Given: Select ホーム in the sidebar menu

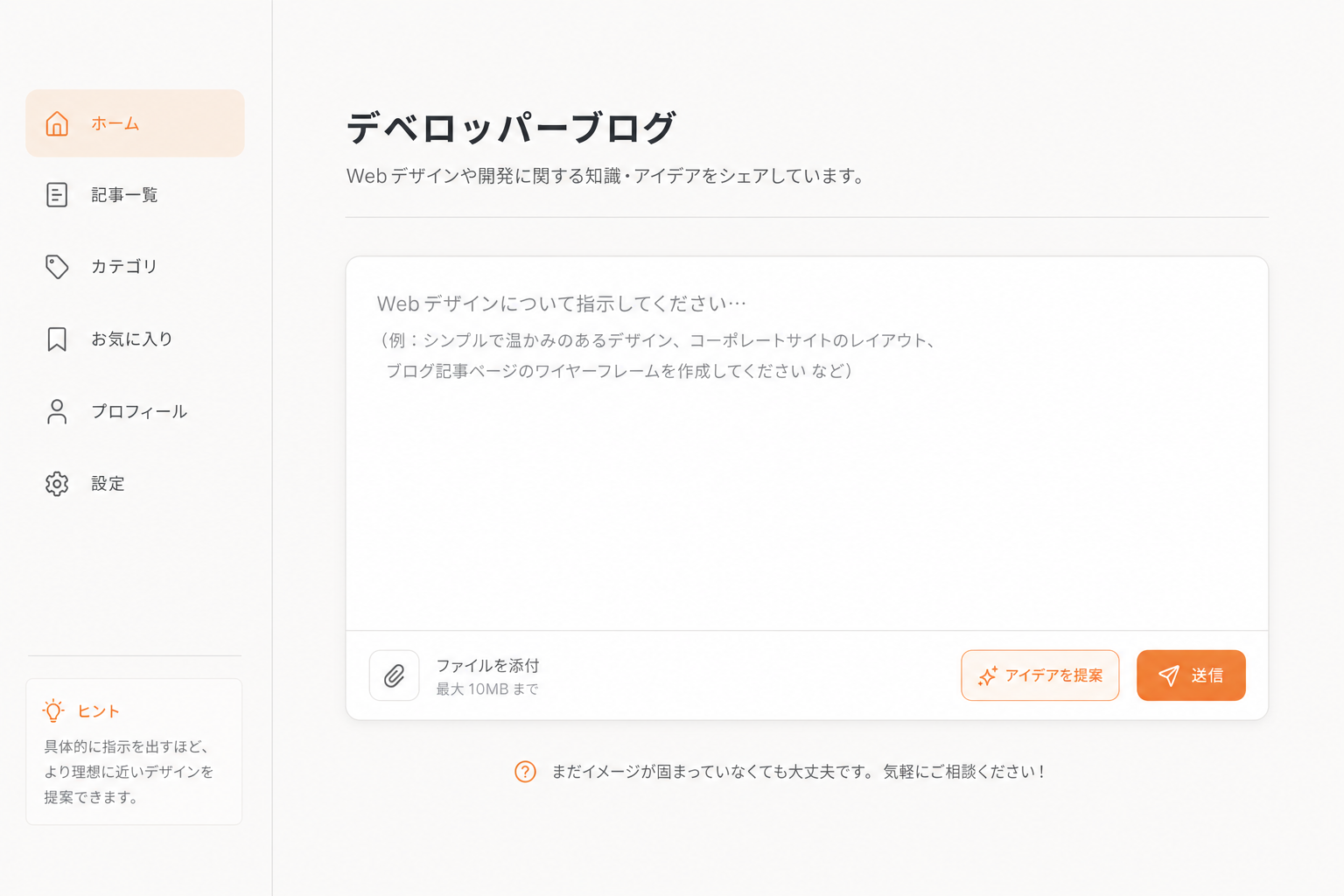Looking at the screenshot, I should [113, 123].
